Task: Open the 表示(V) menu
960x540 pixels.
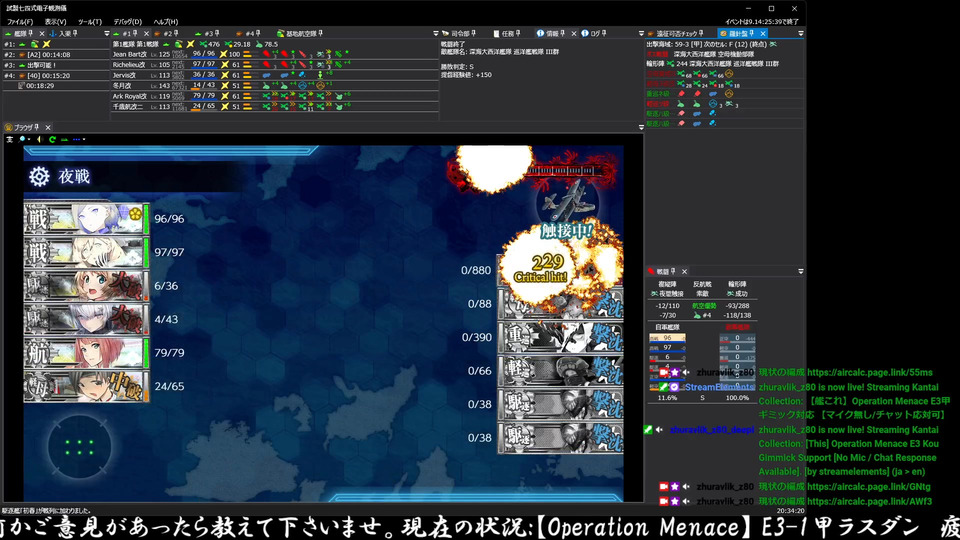Action: [55, 21]
